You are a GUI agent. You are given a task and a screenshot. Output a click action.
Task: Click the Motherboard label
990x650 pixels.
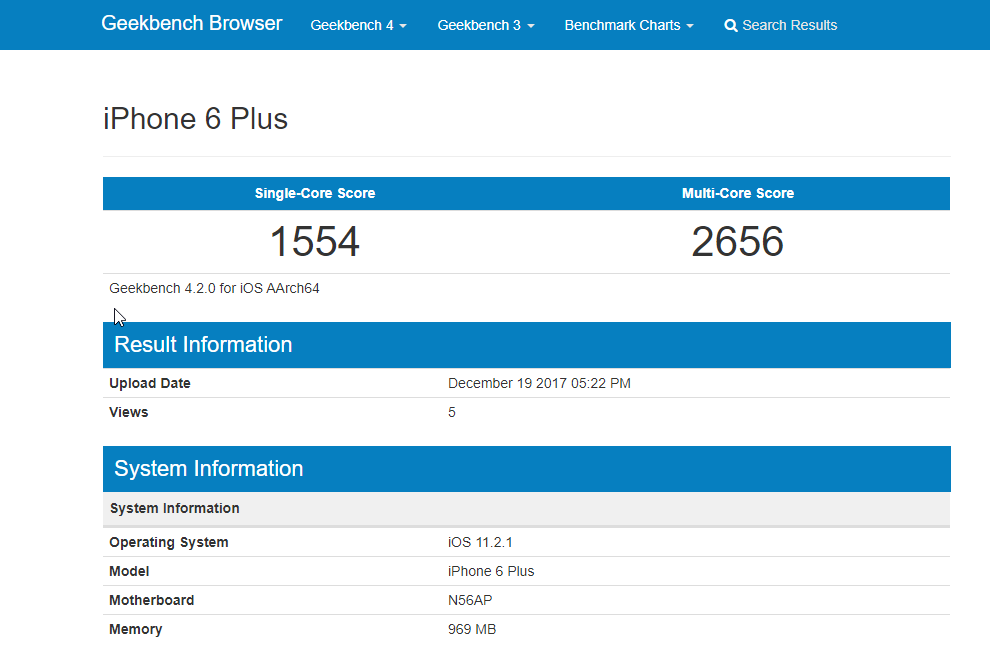pos(152,601)
